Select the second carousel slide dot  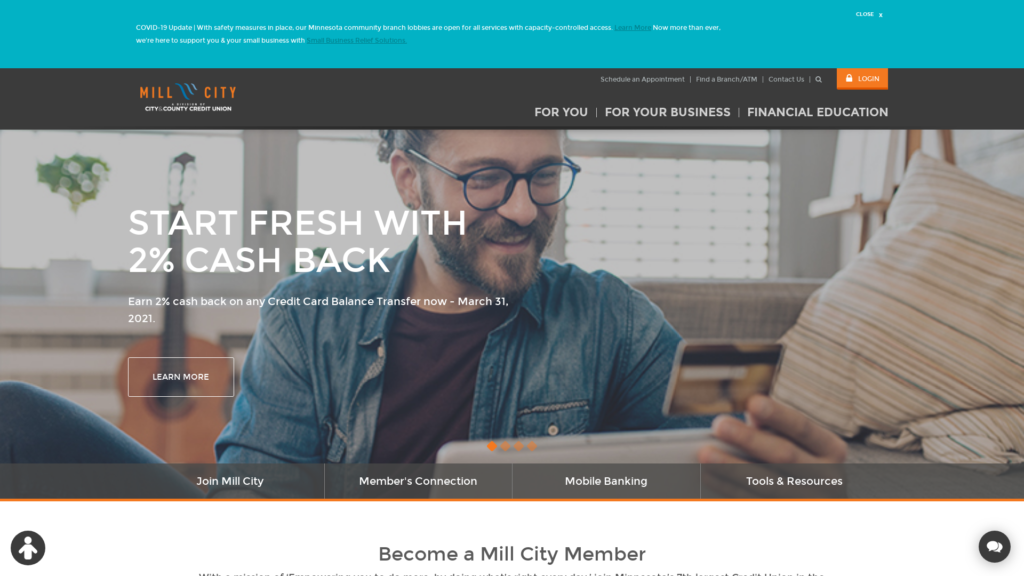point(505,447)
